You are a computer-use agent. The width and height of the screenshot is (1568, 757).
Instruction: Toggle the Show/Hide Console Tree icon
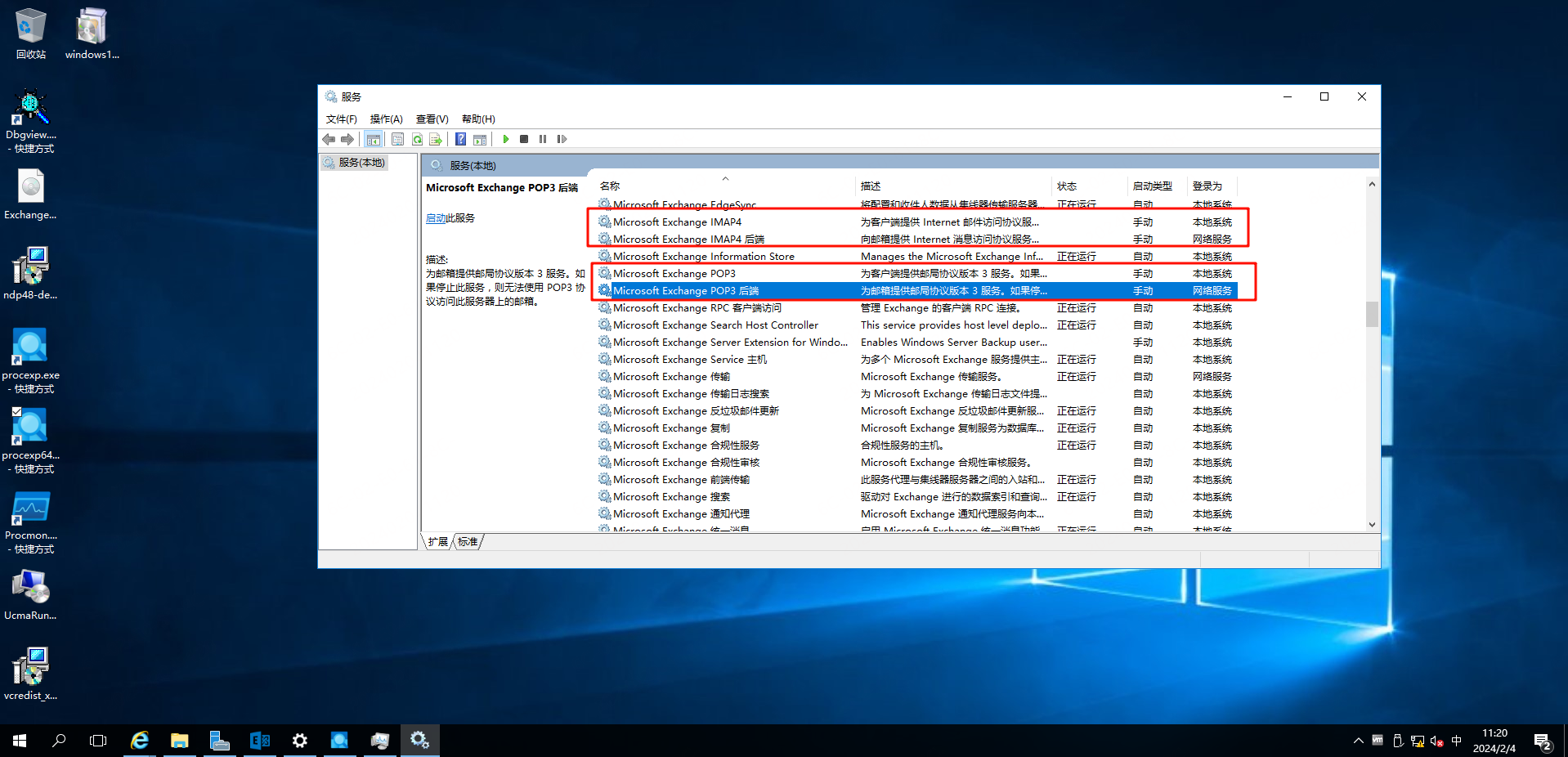coord(374,139)
